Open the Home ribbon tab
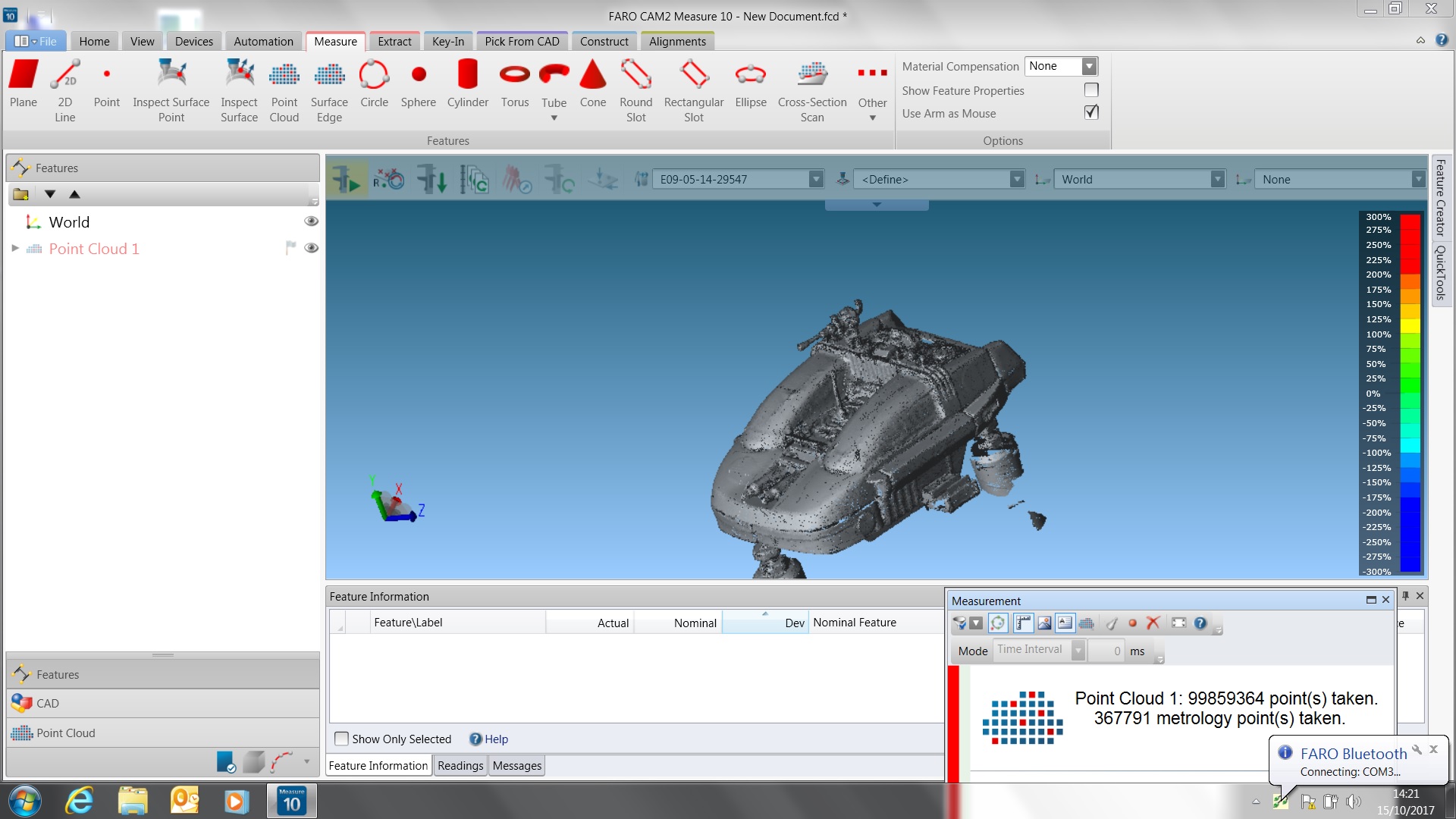The height and width of the screenshot is (819, 1456). (x=94, y=41)
